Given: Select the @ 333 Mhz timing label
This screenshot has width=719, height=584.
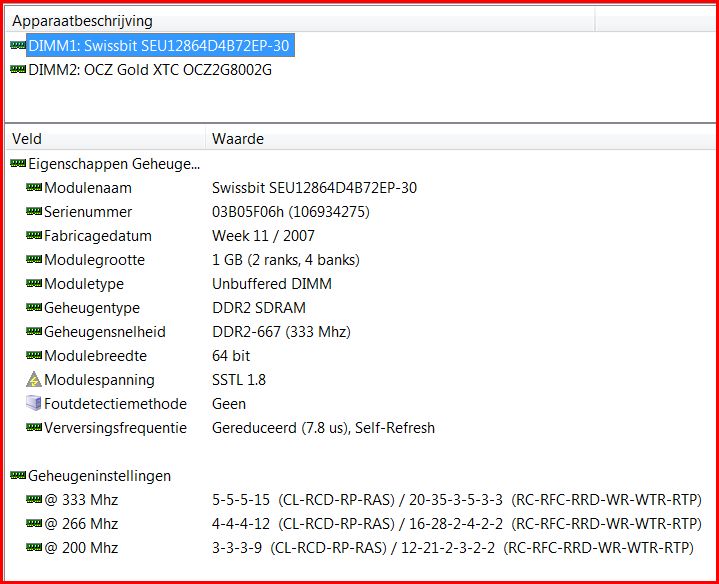Looking at the screenshot, I should click(81, 500).
